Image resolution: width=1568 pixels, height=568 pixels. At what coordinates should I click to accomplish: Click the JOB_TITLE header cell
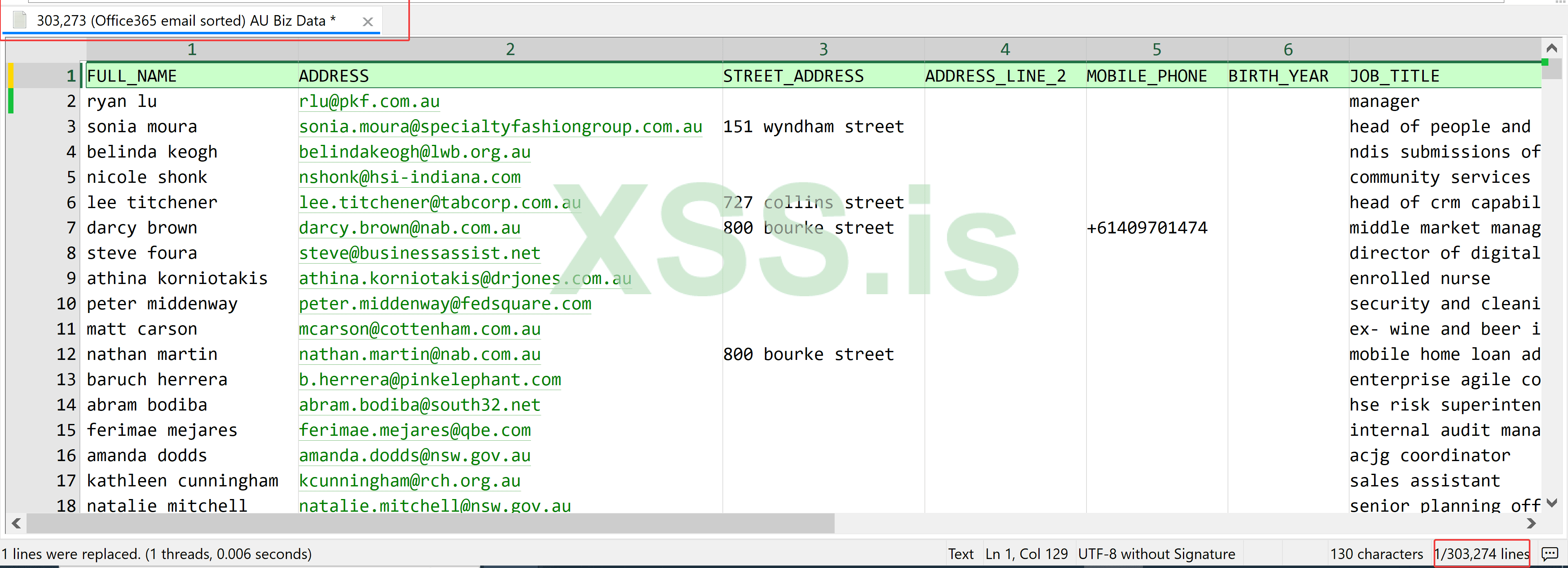coord(1394,76)
